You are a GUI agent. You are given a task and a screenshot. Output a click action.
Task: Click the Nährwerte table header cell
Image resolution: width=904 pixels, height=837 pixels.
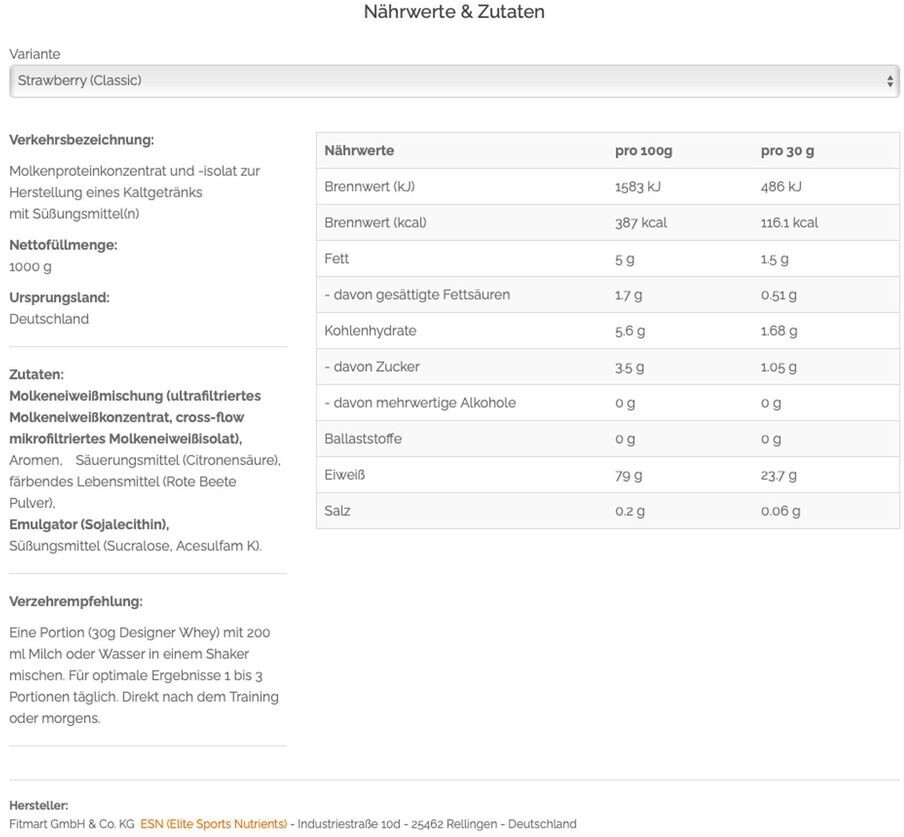click(x=359, y=151)
